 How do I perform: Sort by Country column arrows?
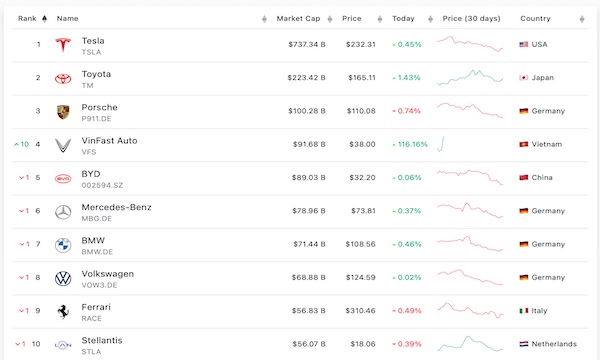(582, 19)
